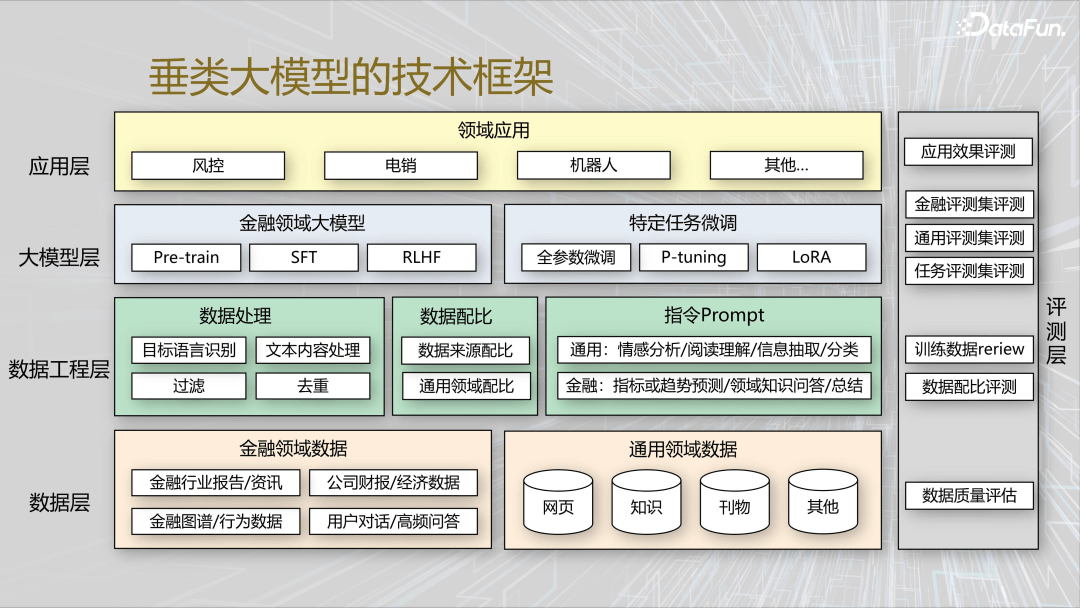Select the 电销 box
This screenshot has width=1080, height=608.
pos(401,165)
